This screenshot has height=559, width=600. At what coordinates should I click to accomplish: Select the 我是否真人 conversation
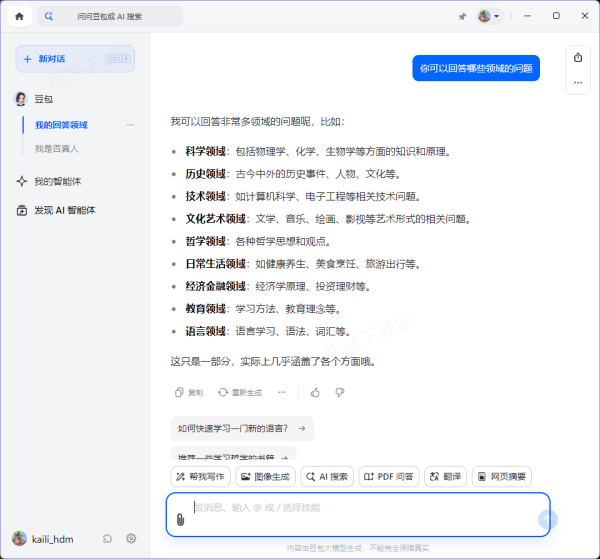(x=57, y=149)
